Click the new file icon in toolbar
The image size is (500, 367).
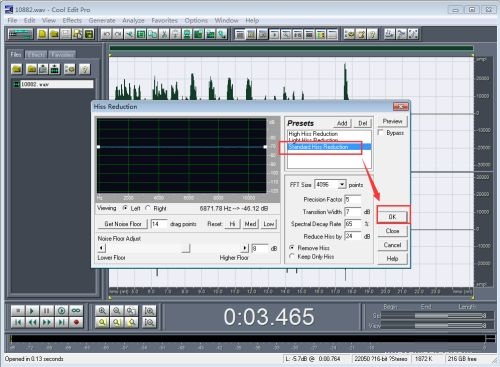click(x=42, y=34)
